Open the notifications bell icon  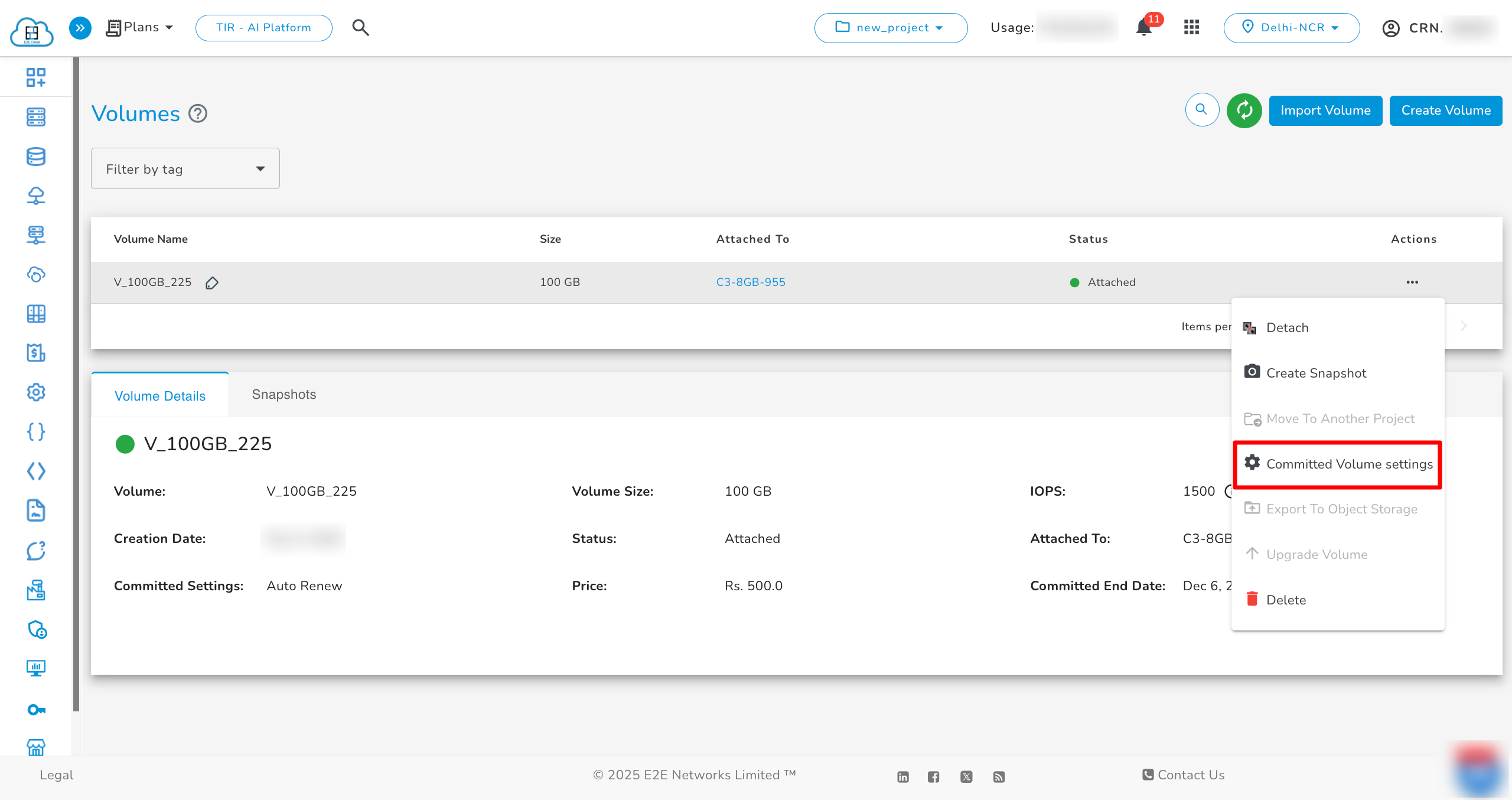(1144, 28)
